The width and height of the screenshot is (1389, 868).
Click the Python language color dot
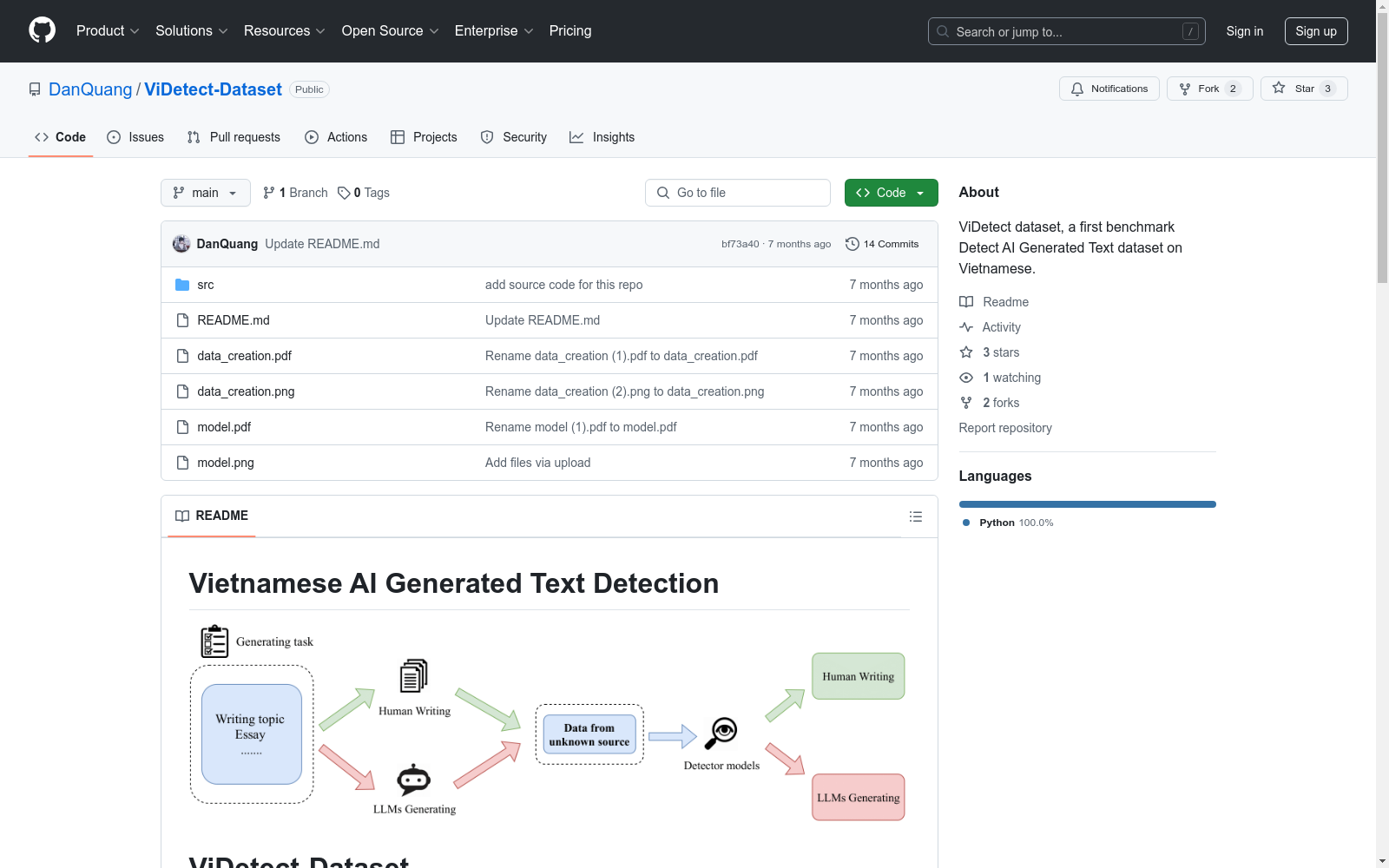click(966, 523)
